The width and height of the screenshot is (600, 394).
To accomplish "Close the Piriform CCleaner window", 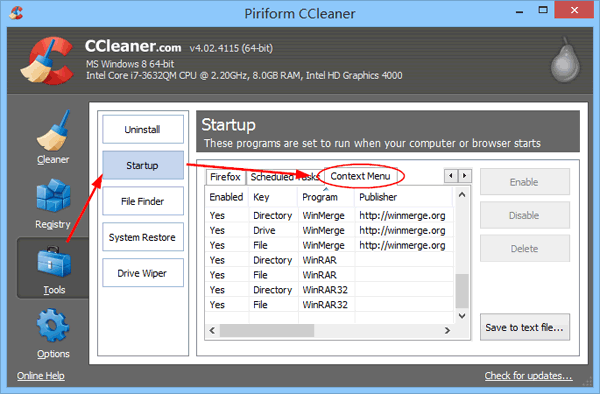I will 574,10.
